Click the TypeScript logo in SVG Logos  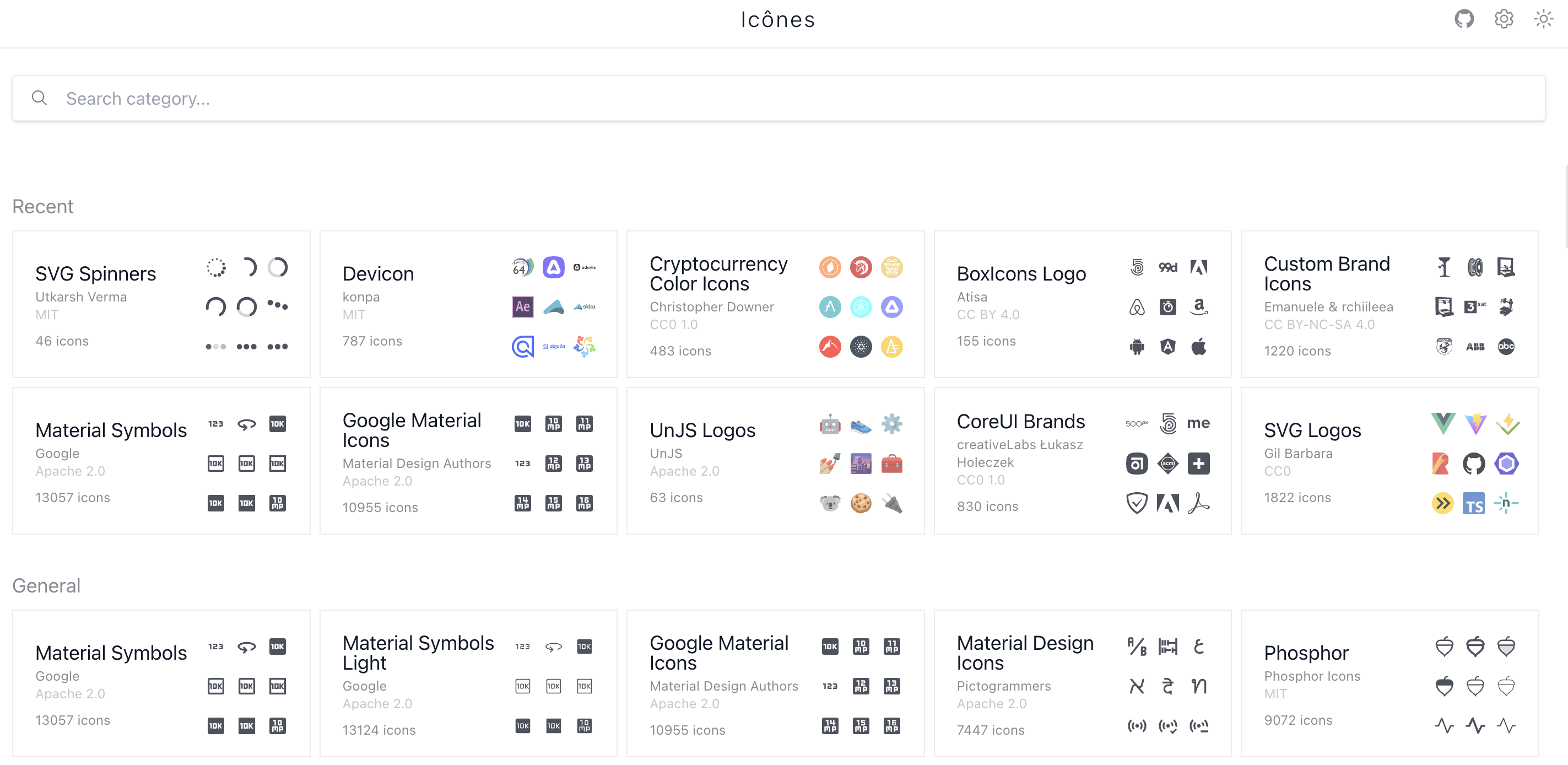coord(1473,504)
